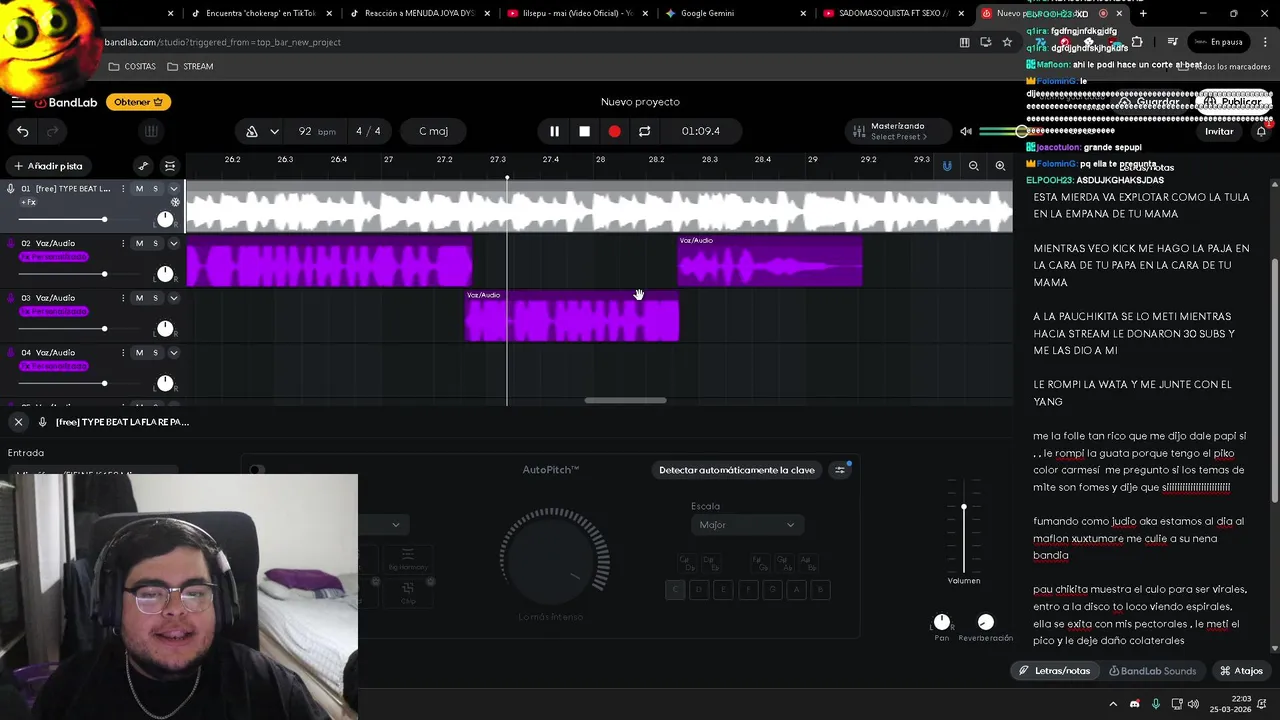The height and width of the screenshot is (720, 1280).
Task: Collapse track heights icon
Action: pyautogui.click(x=170, y=166)
